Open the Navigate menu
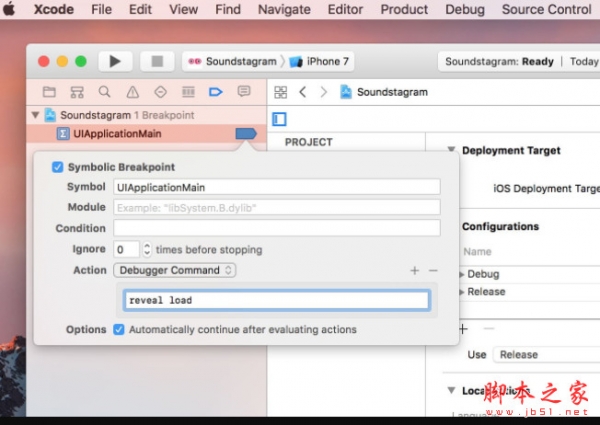The image size is (600, 425). pyautogui.click(x=284, y=9)
